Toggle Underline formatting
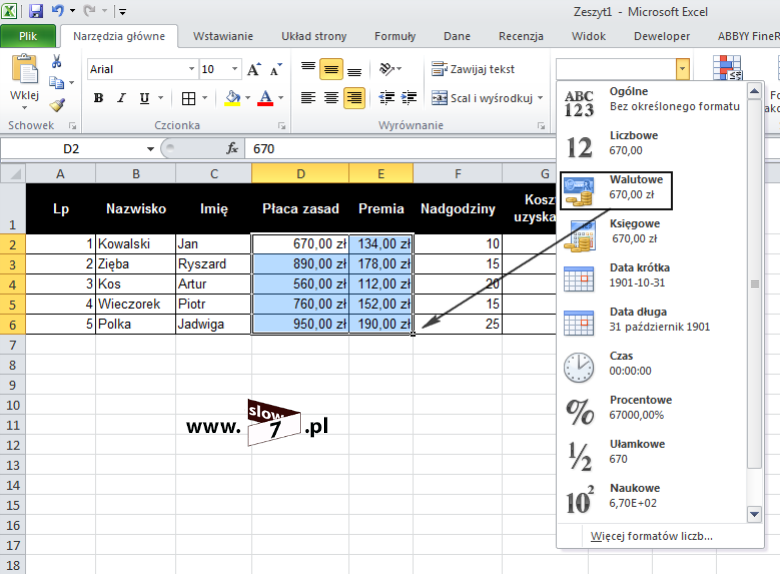Viewport: 780px width, 574px height. pyautogui.click(x=144, y=98)
